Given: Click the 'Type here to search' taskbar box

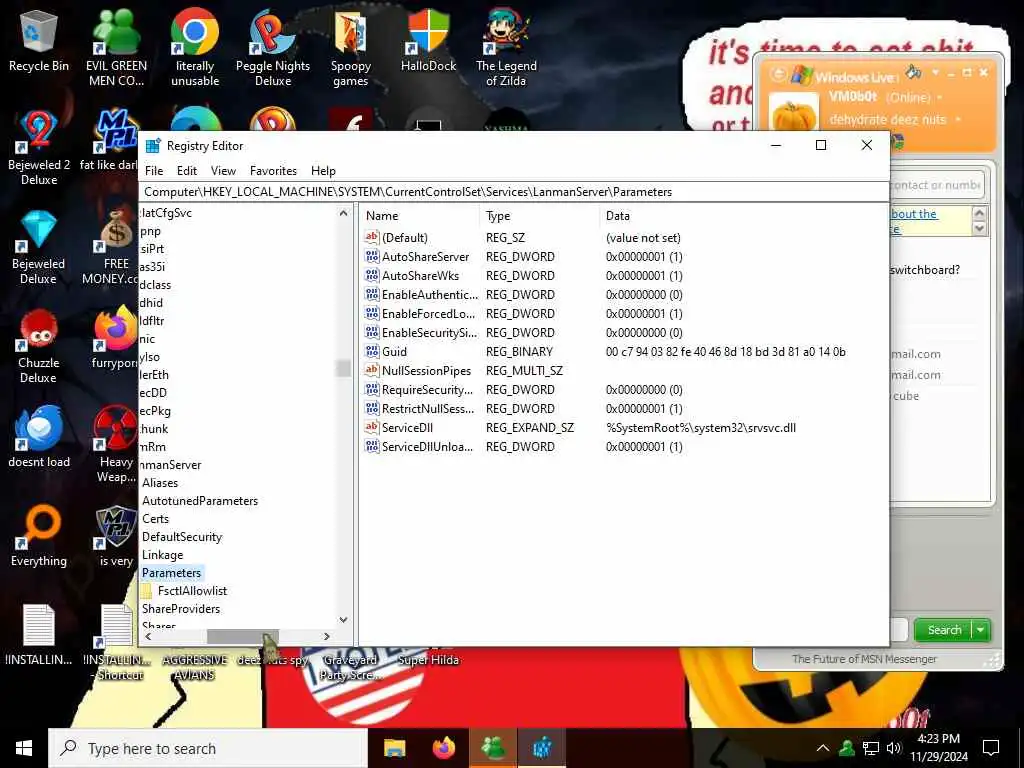Looking at the screenshot, I should coord(208,748).
